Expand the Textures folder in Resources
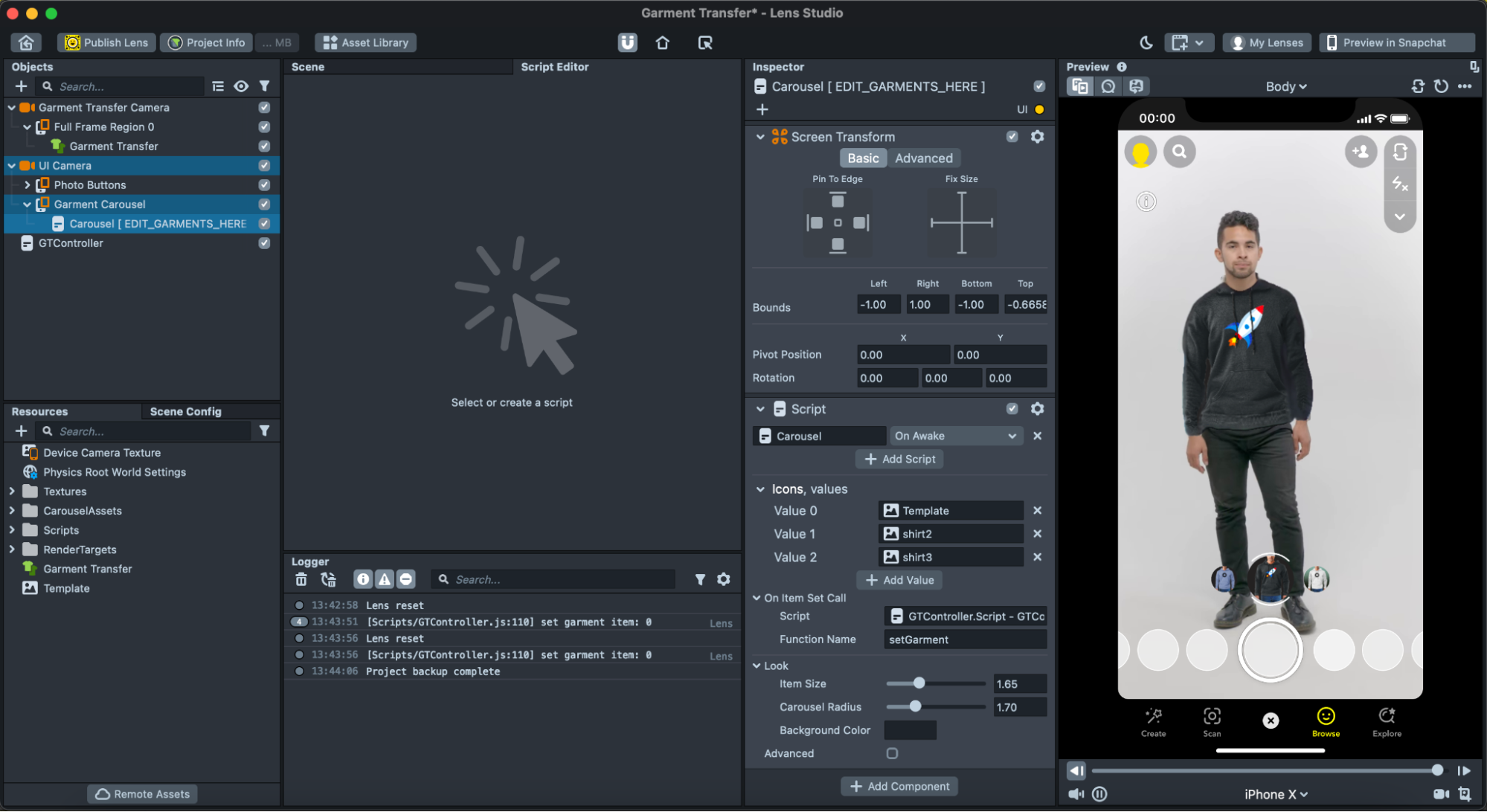 [12, 492]
